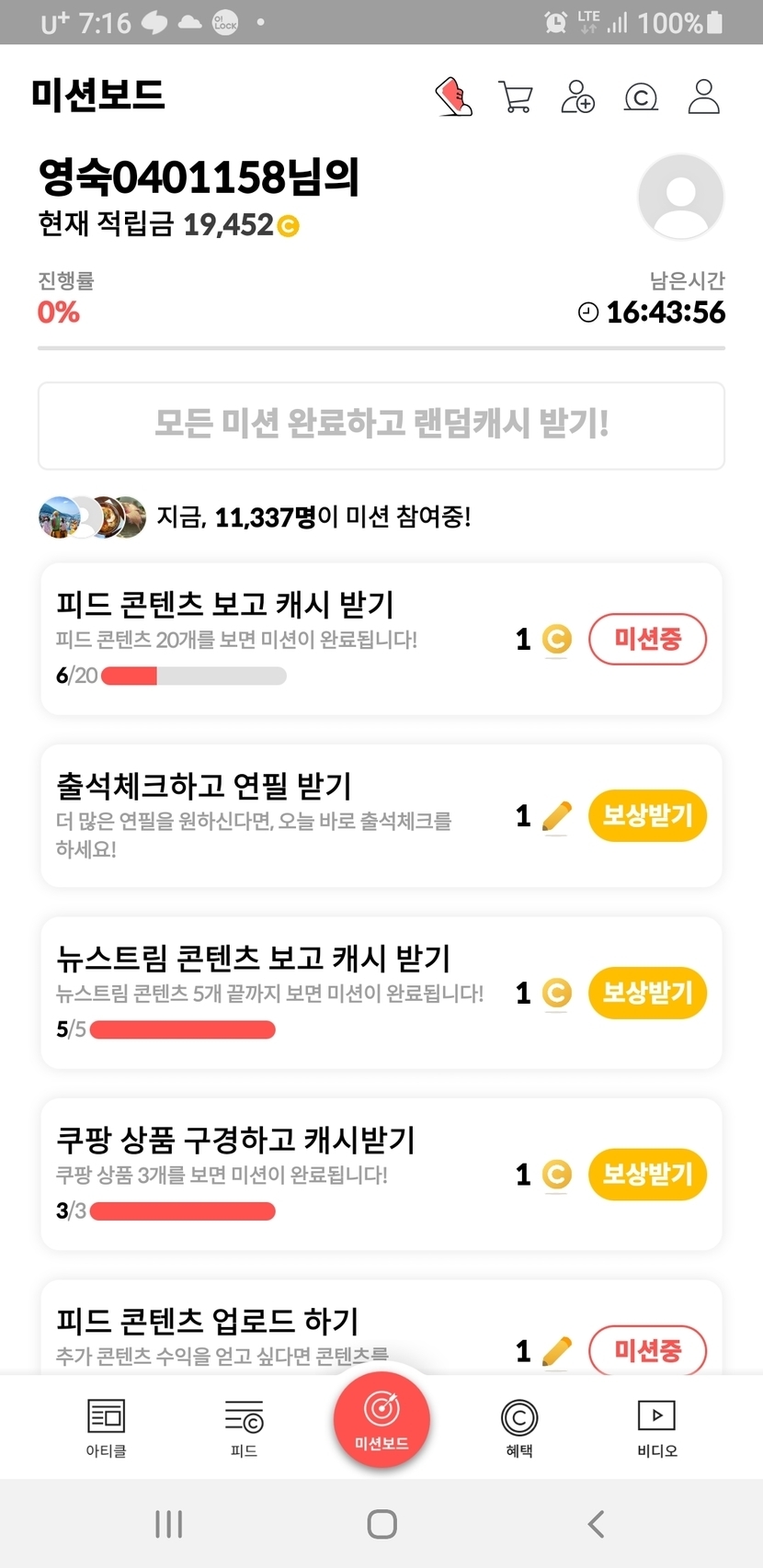The height and width of the screenshot is (1568, 763).
Task: Open my profile icon in header
Action: tap(703, 97)
